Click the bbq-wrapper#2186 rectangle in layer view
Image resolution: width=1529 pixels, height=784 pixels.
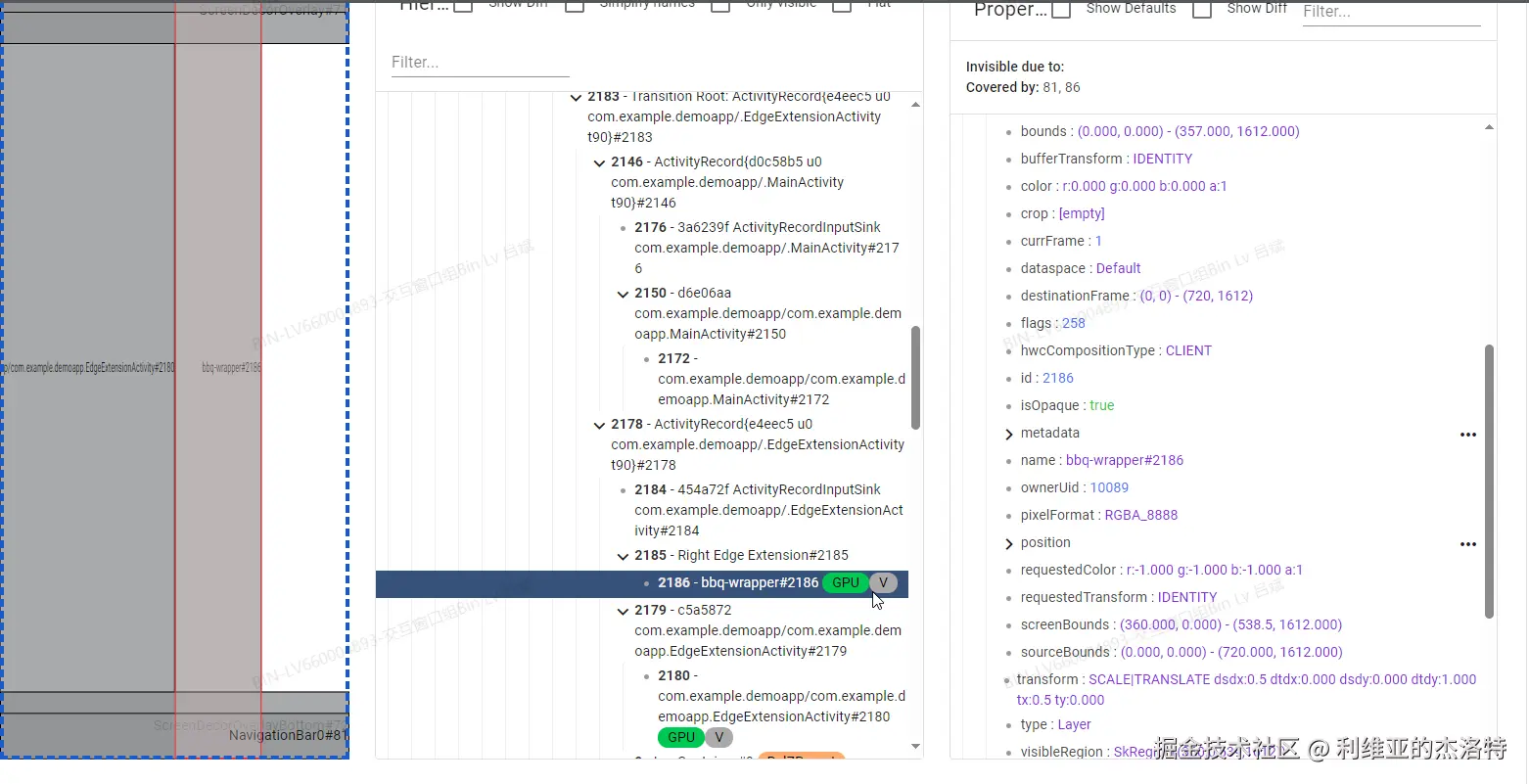tap(218, 368)
